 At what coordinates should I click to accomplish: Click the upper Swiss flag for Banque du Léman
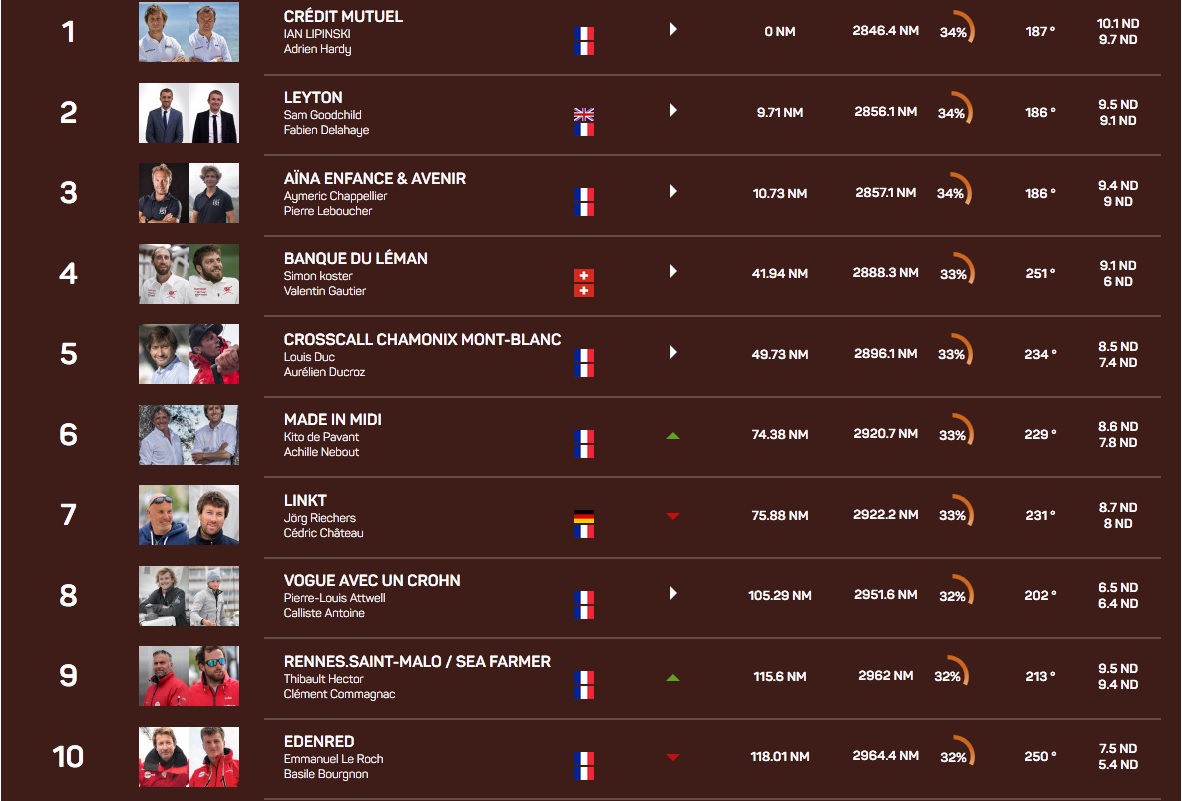coord(584,275)
